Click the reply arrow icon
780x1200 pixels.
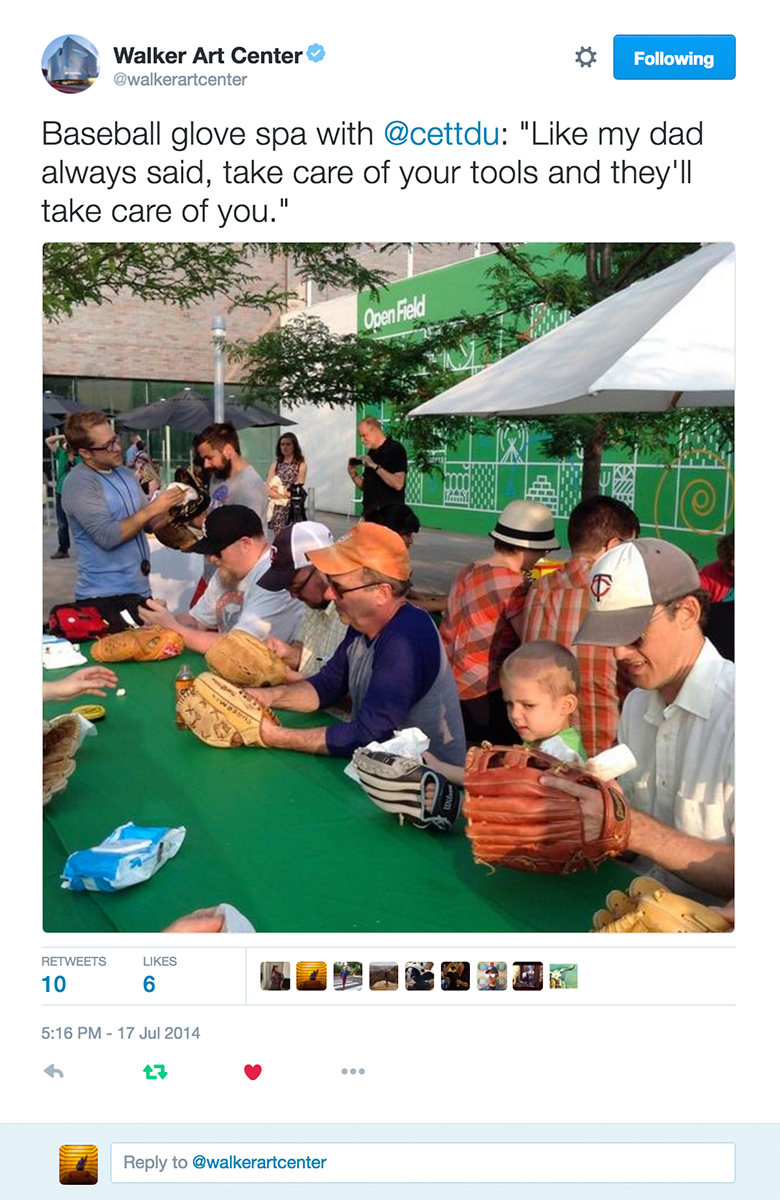click(x=54, y=1071)
